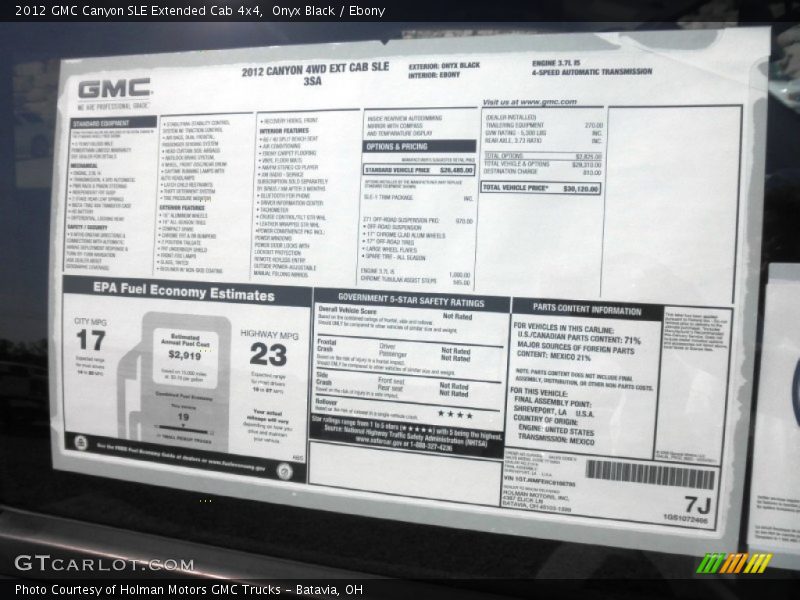Click the annual fuel cost '$2,919'
Viewport: 800px width, 600px height.
(x=185, y=355)
